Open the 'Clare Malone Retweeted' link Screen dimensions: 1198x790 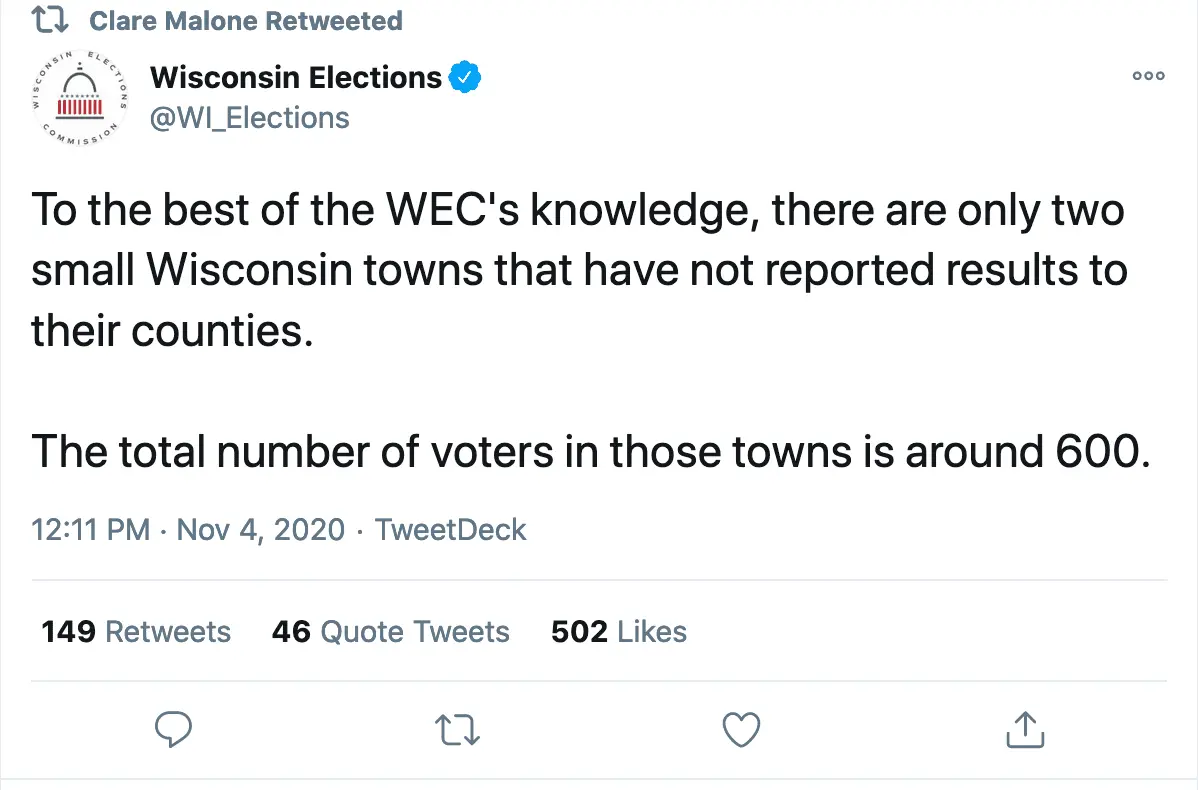point(246,21)
